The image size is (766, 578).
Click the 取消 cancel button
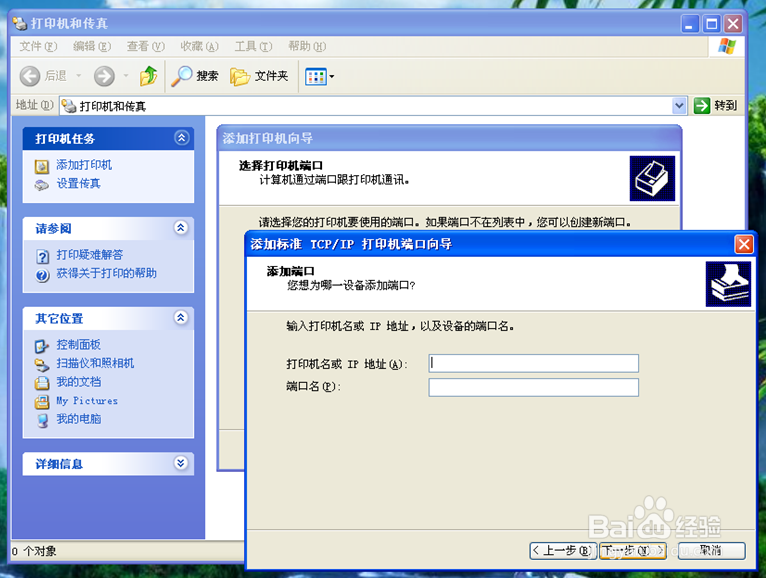tap(712, 551)
